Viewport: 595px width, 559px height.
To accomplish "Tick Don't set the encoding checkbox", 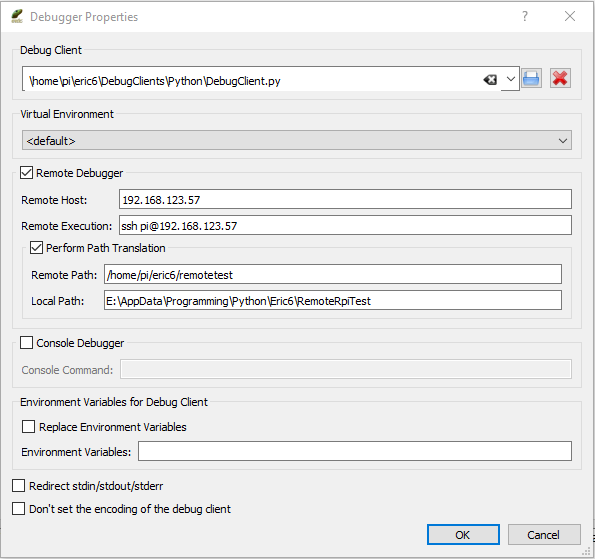I will click(18, 509).
